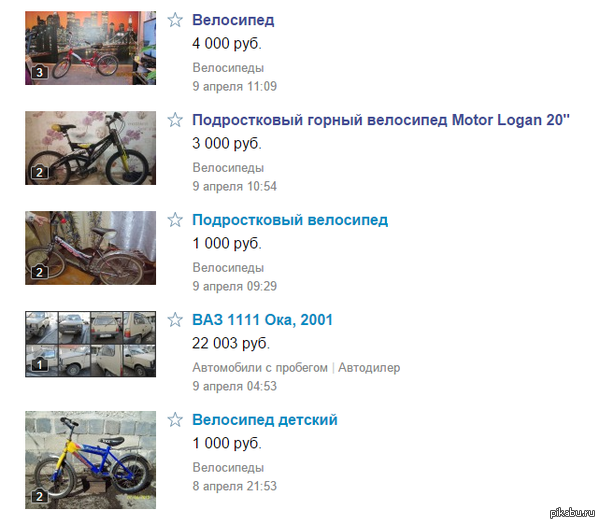Favorite the 4 000 руб. Велосипед listing star
The height and width of the screenshot is (524, 600).
point(175,20)
